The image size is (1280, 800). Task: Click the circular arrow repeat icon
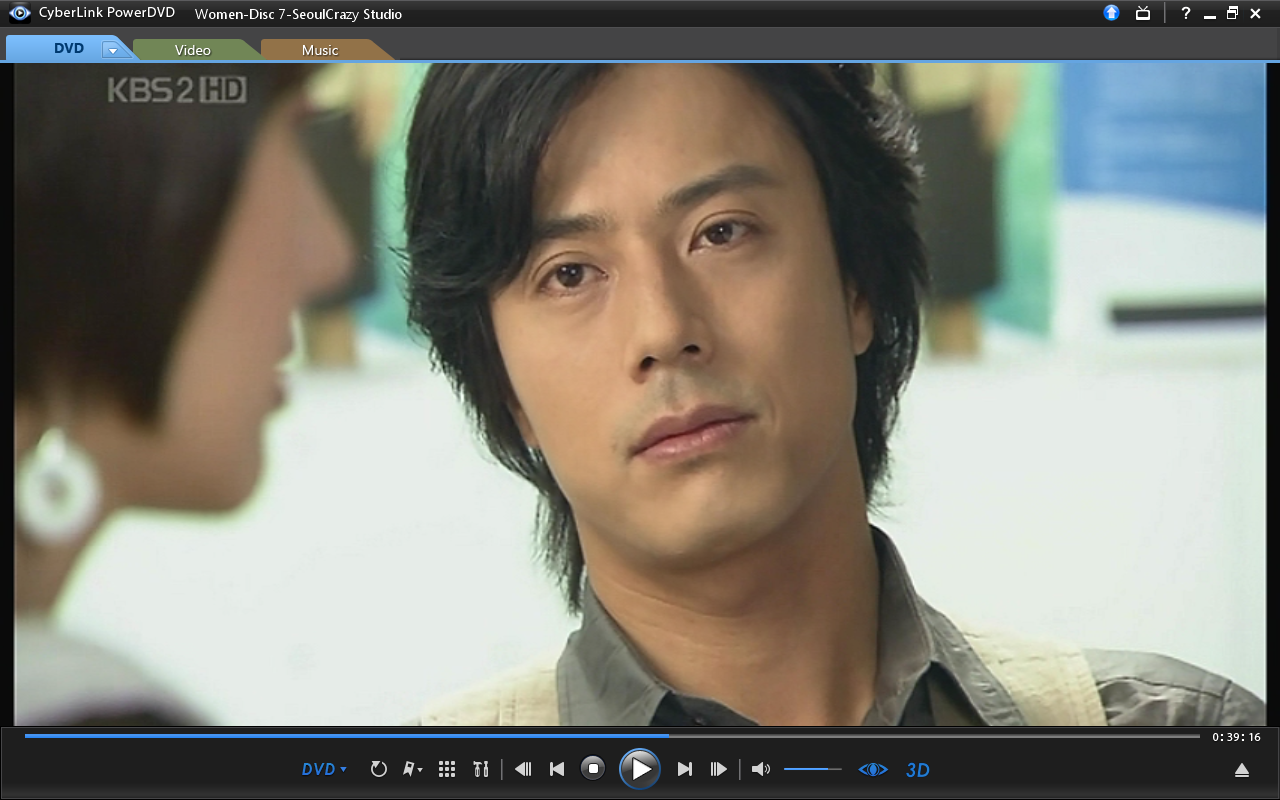(379, 769)
